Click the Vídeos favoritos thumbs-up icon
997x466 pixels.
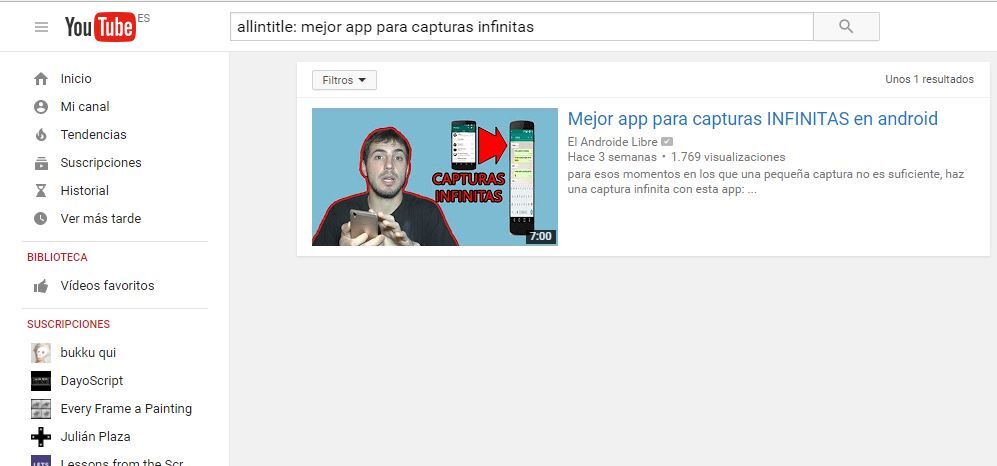[41, 286]
